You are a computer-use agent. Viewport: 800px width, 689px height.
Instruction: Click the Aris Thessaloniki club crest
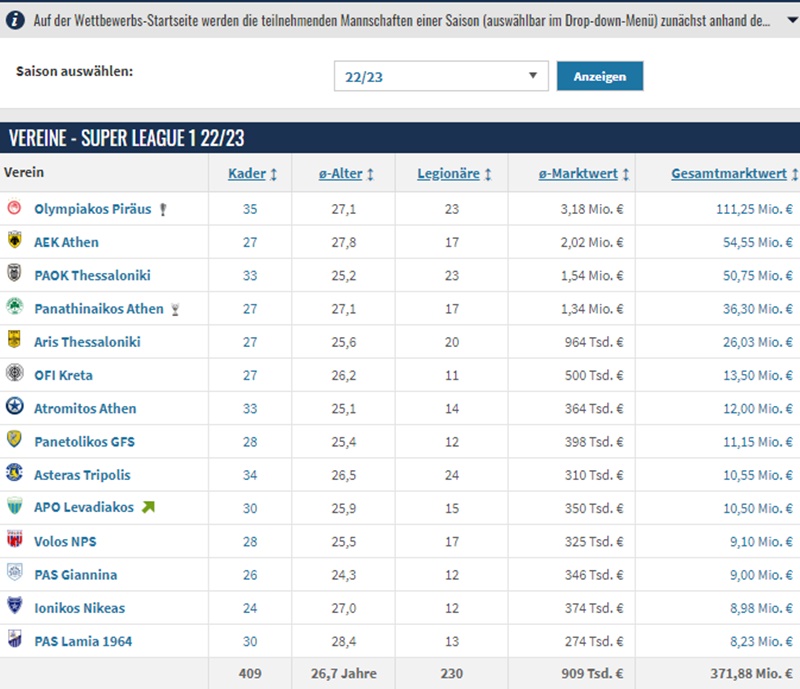tap(14, 339)
